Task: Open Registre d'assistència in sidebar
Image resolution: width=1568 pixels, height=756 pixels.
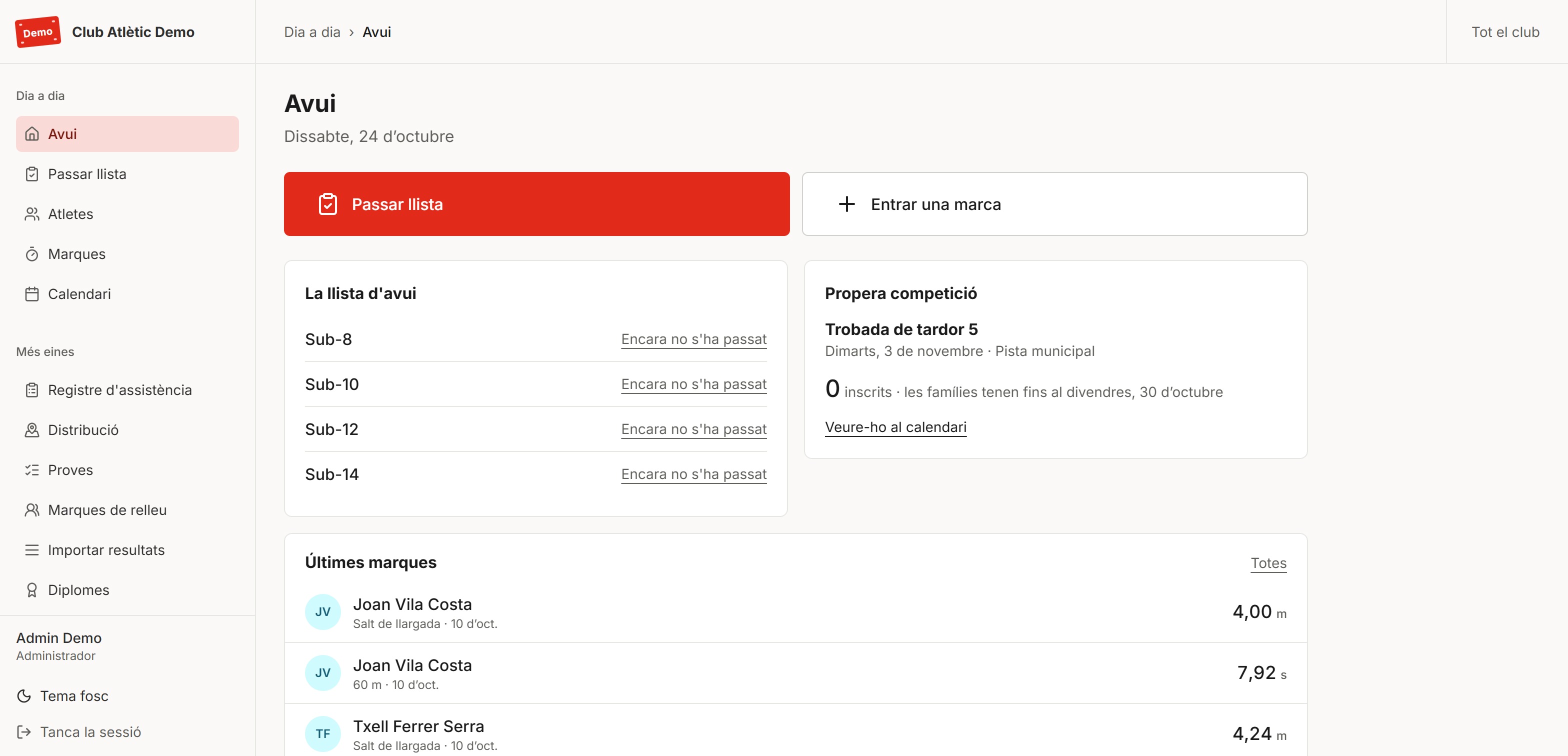Action: click(127, 390)
